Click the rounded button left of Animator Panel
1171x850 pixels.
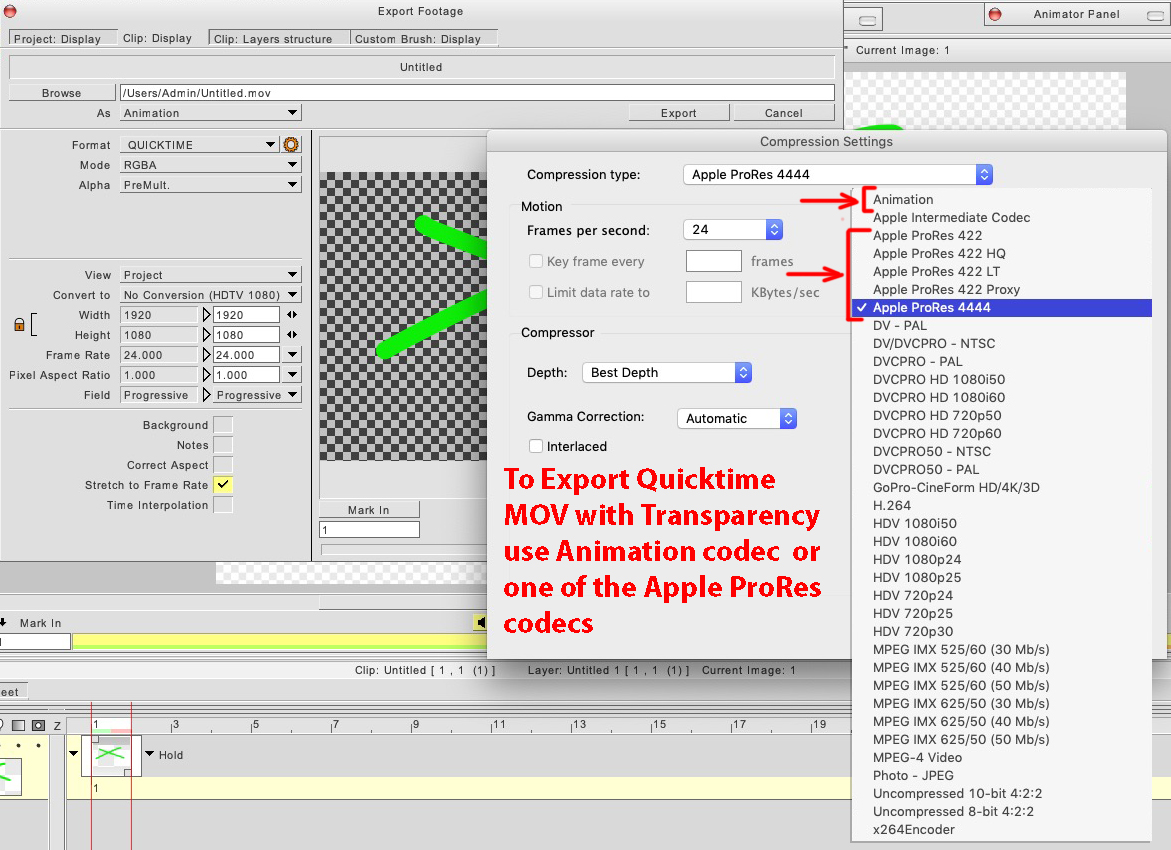tap(867, 20)
